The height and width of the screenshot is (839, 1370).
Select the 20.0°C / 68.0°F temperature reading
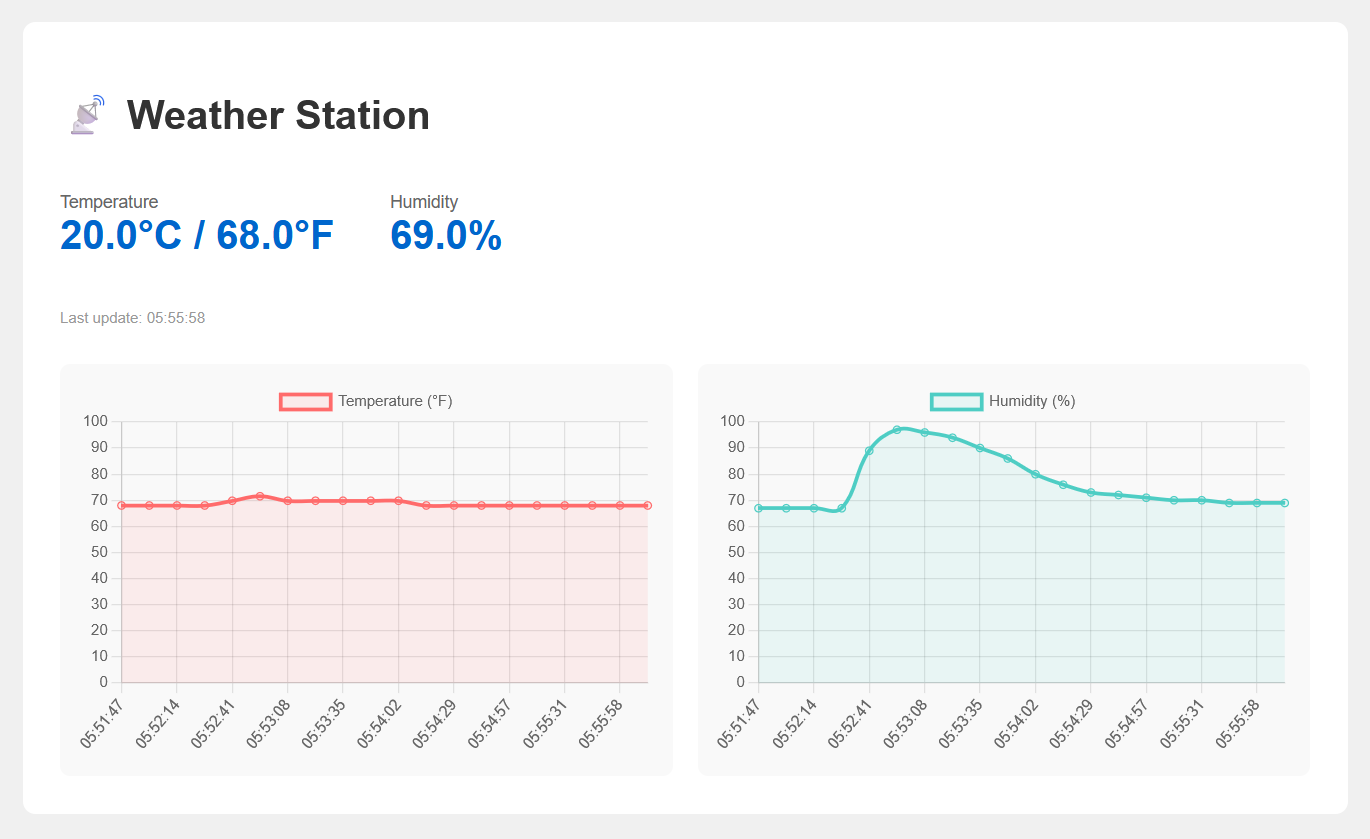point(197,235)
